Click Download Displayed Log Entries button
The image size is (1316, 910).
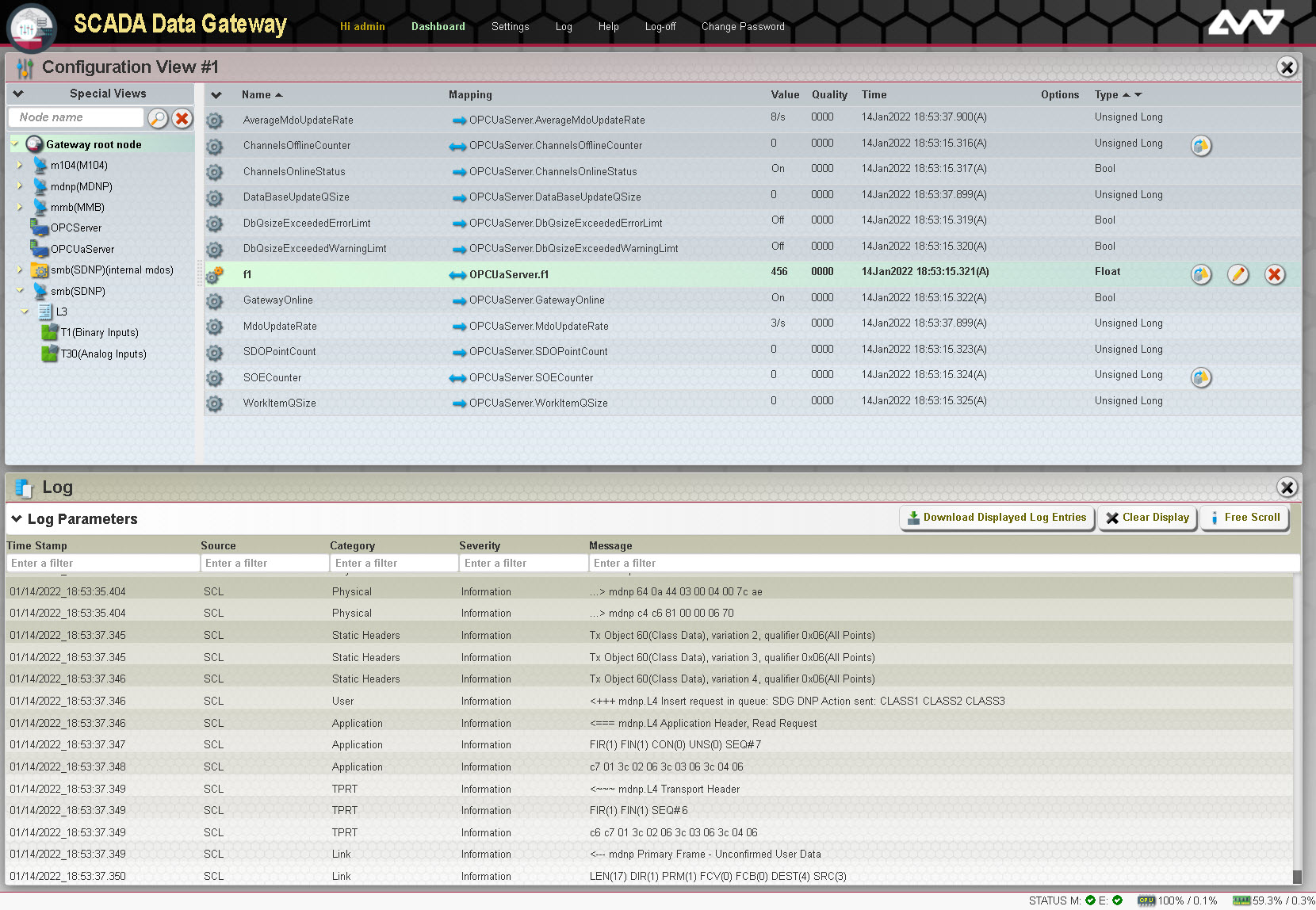pos(997,518)
